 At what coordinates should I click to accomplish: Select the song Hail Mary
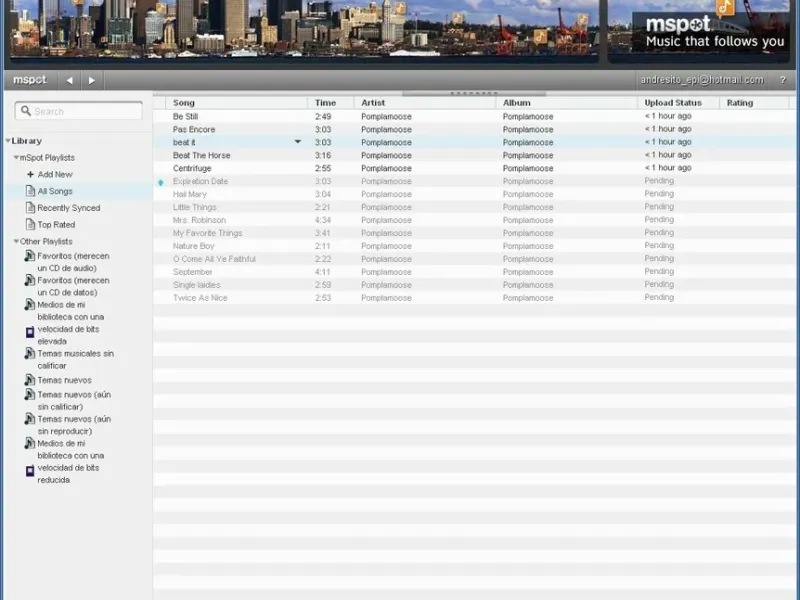[x=190, y=194]
